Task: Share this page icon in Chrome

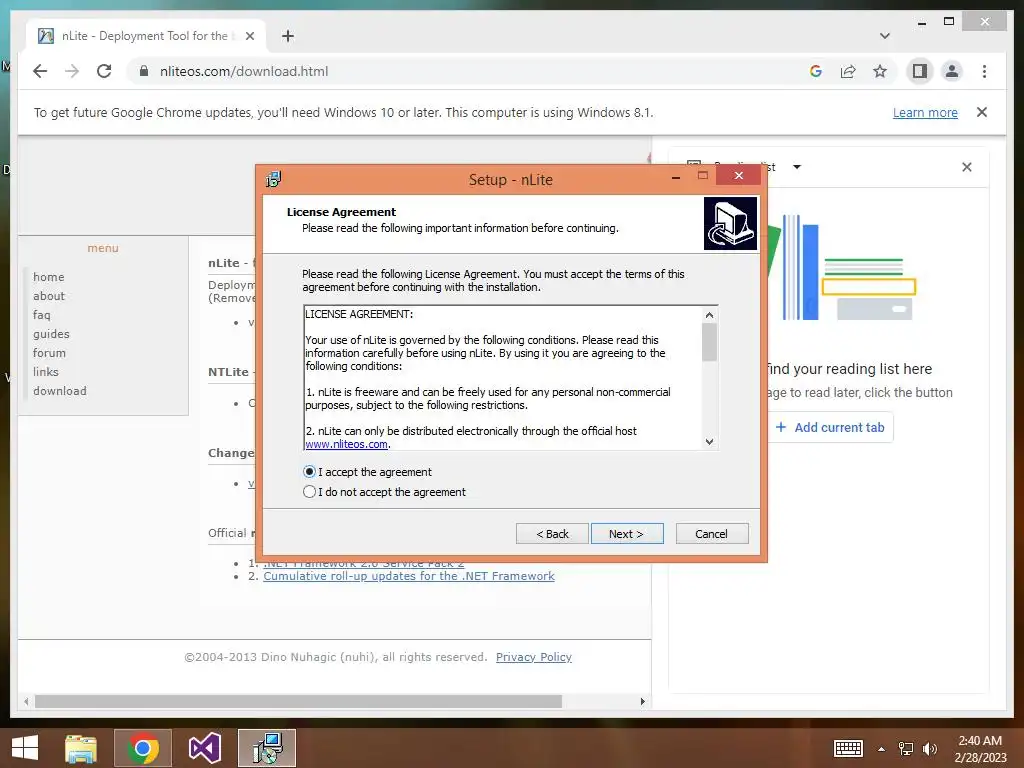Action: coord(848,71)
